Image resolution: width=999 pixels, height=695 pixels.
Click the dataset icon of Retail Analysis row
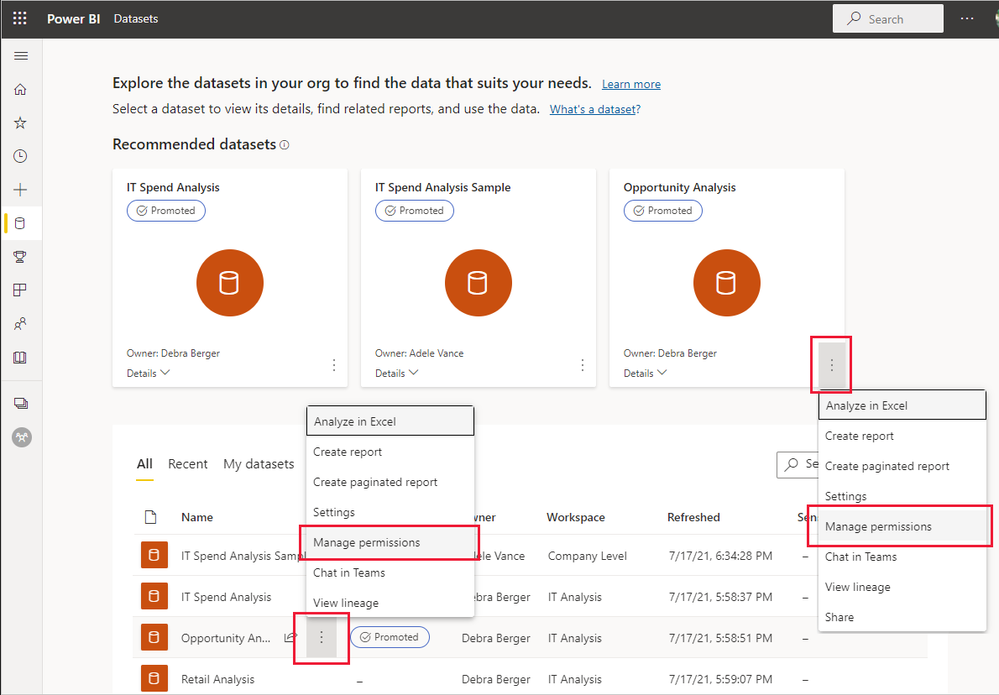point(154,678)
